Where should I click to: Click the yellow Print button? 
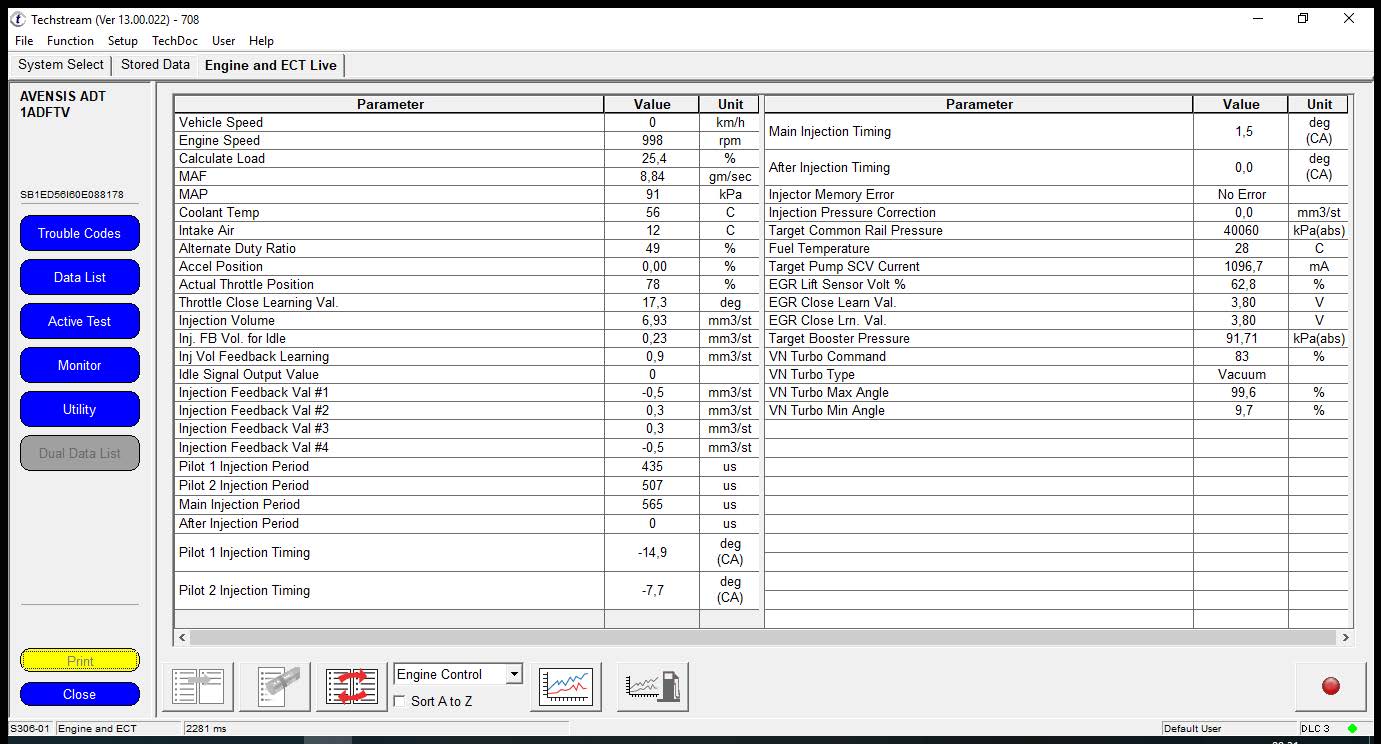click(79, 660)
